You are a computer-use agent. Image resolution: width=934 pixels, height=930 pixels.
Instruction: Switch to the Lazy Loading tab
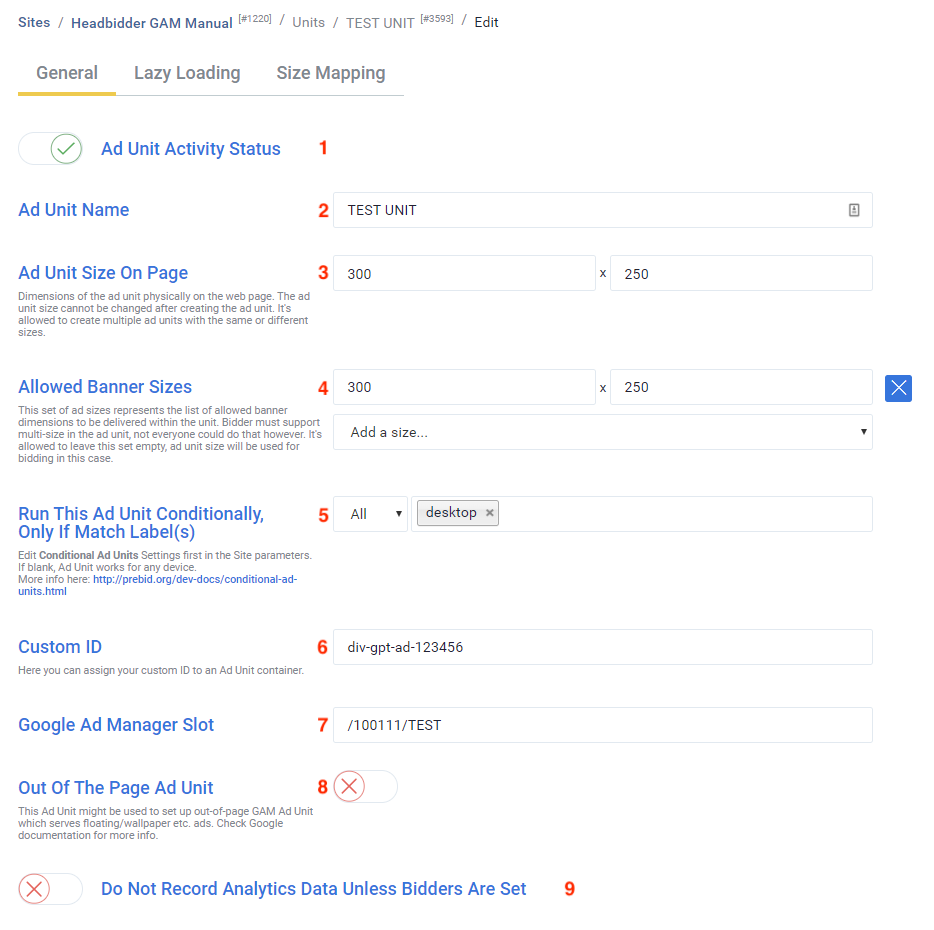[x=187, y=73]
